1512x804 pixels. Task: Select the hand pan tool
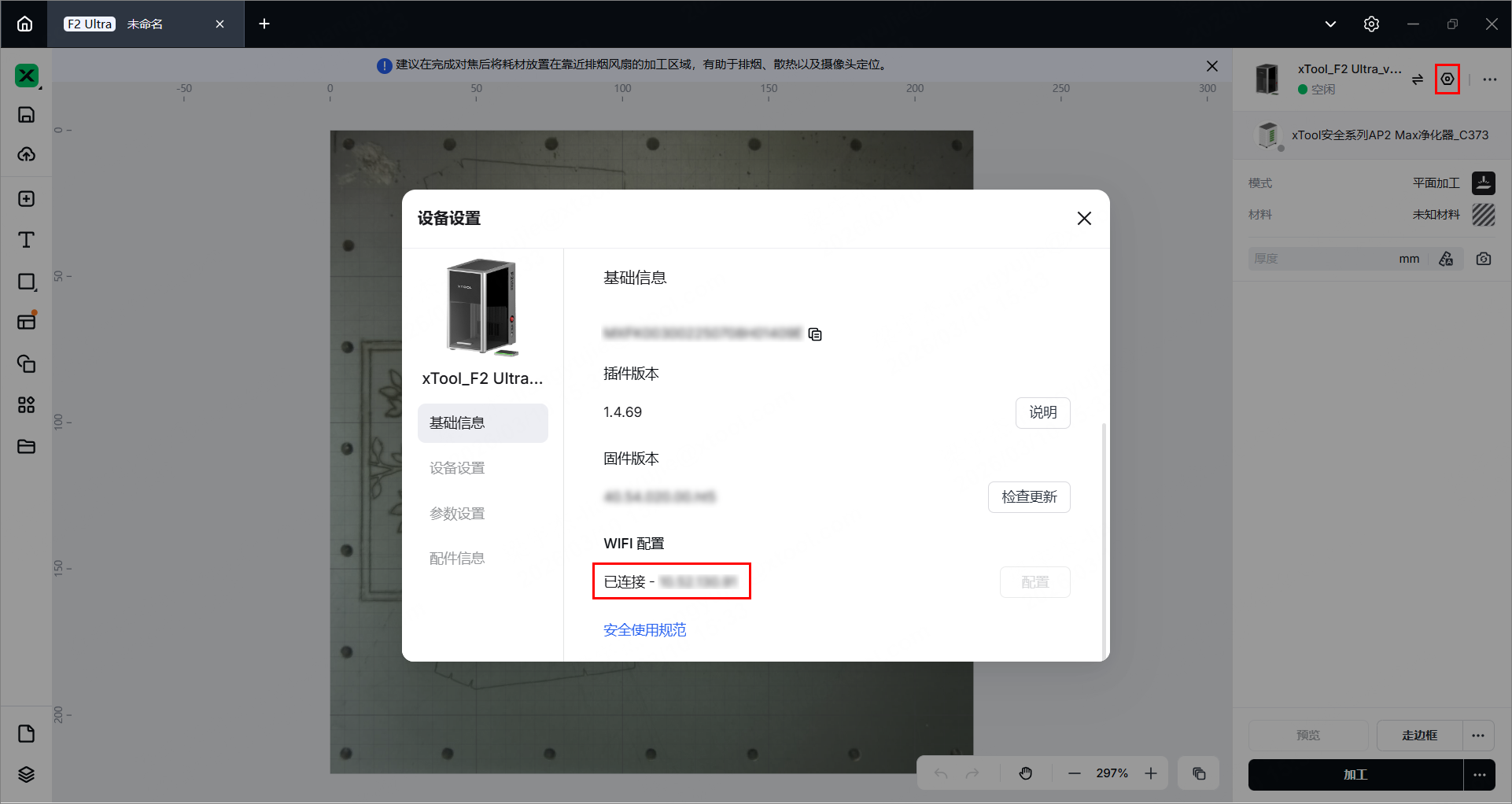click(1026, 773)
